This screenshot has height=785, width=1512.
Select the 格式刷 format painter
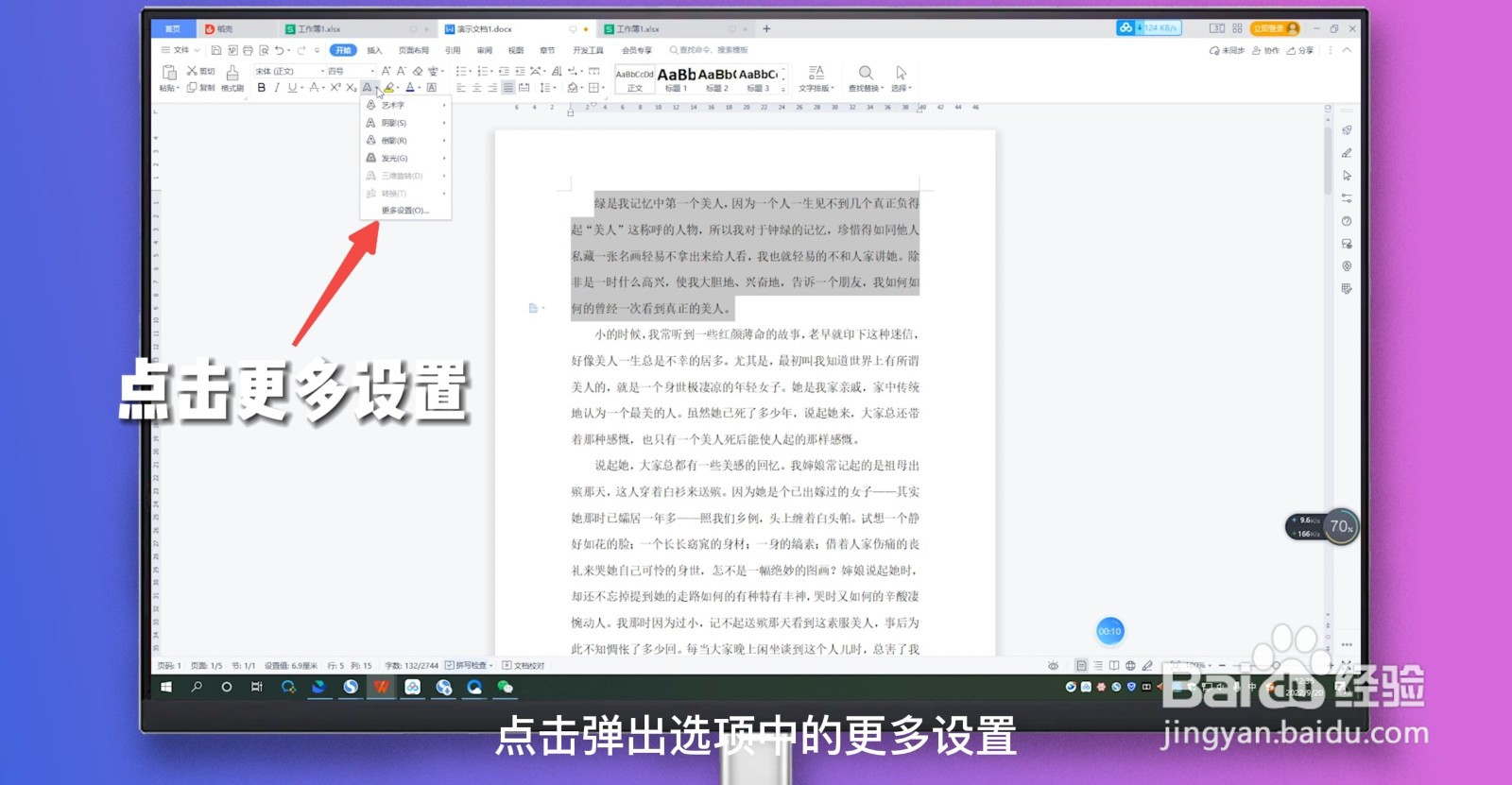pos(232,79)
